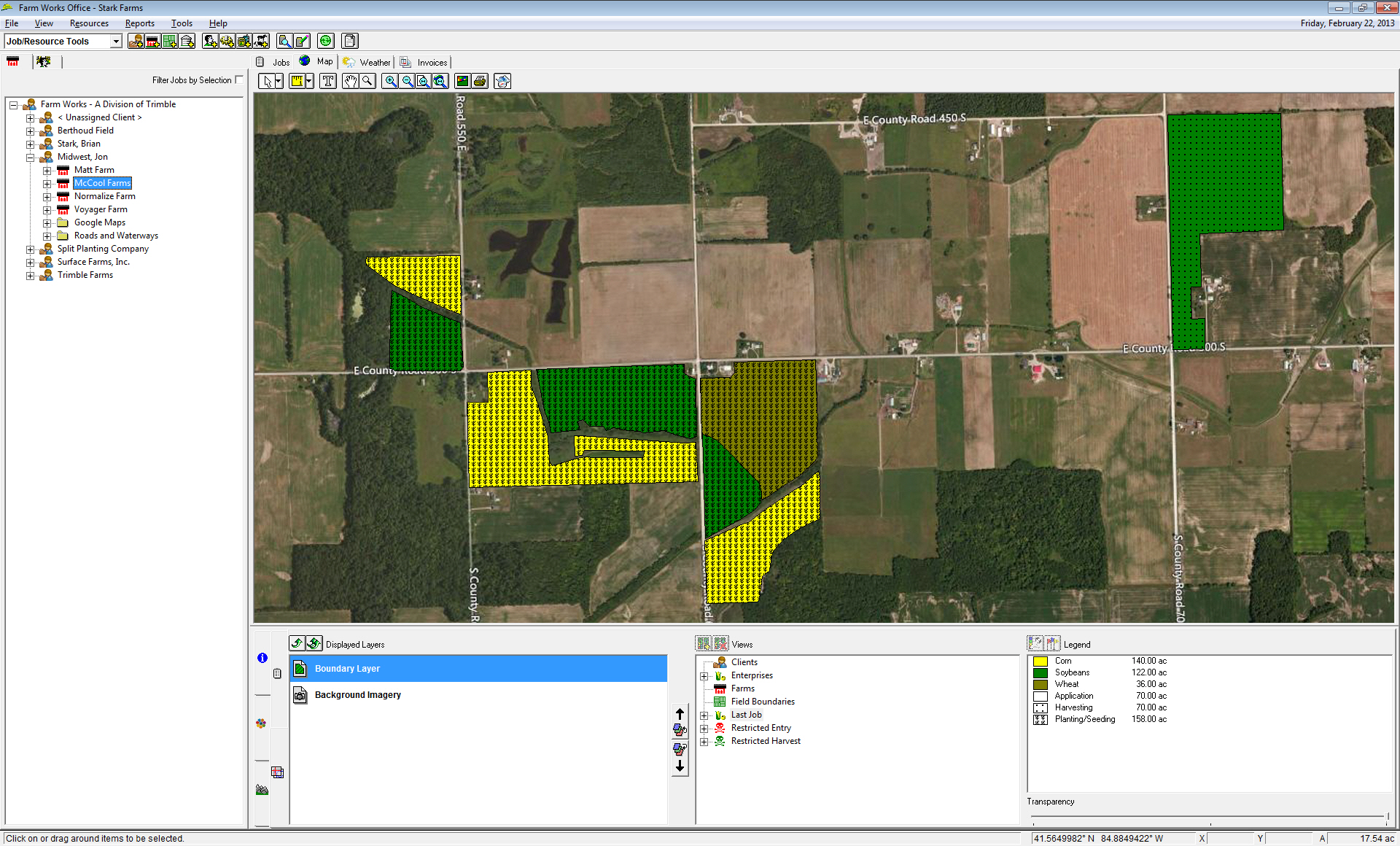
Task: Click the Legend edit icon
Action: (x=1035, y=643)
